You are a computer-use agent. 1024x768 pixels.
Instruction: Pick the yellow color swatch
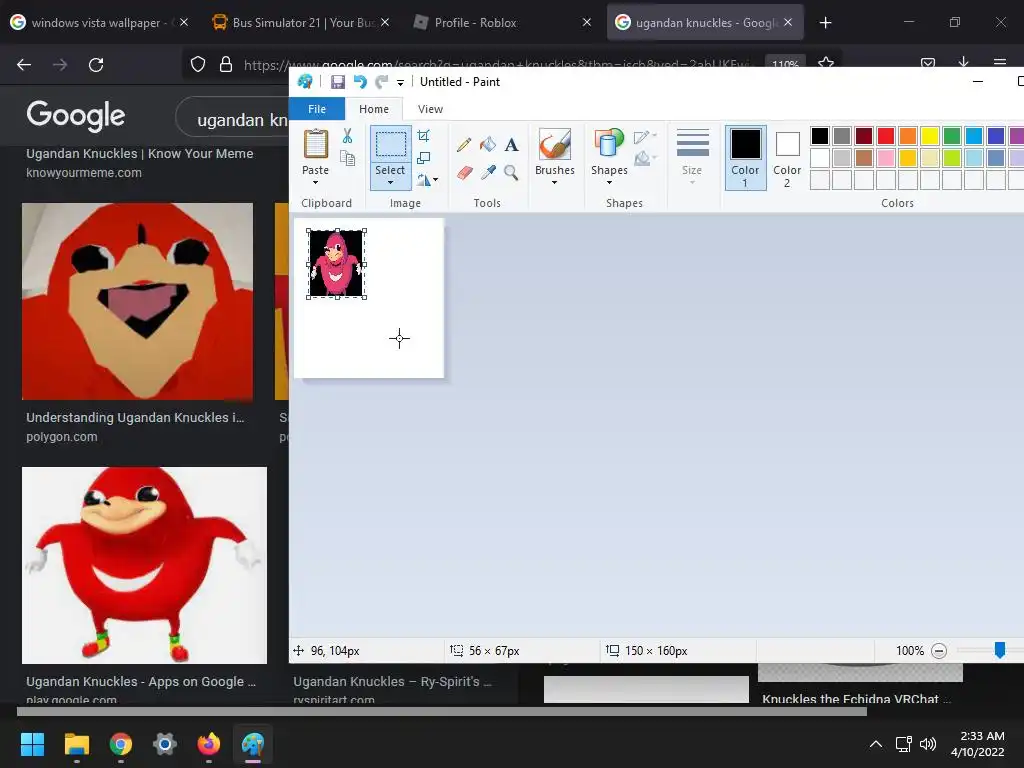(930, 136)
